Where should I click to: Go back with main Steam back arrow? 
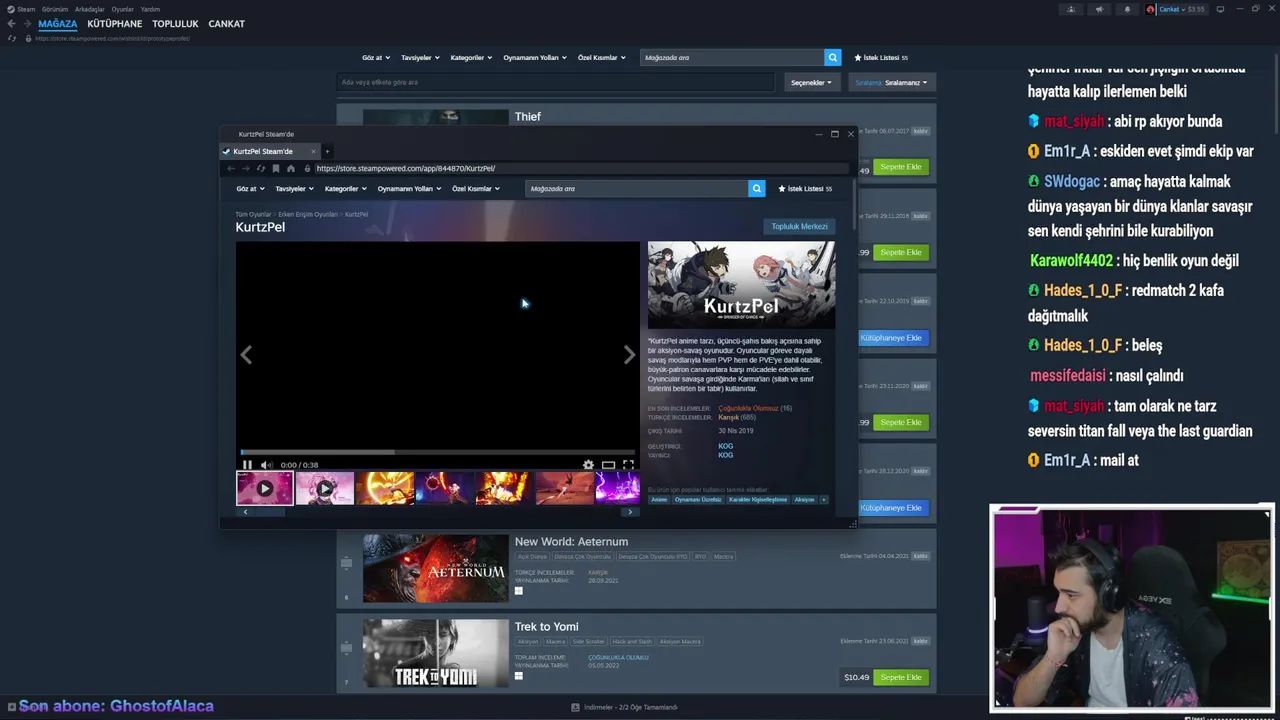coord(11,23)
